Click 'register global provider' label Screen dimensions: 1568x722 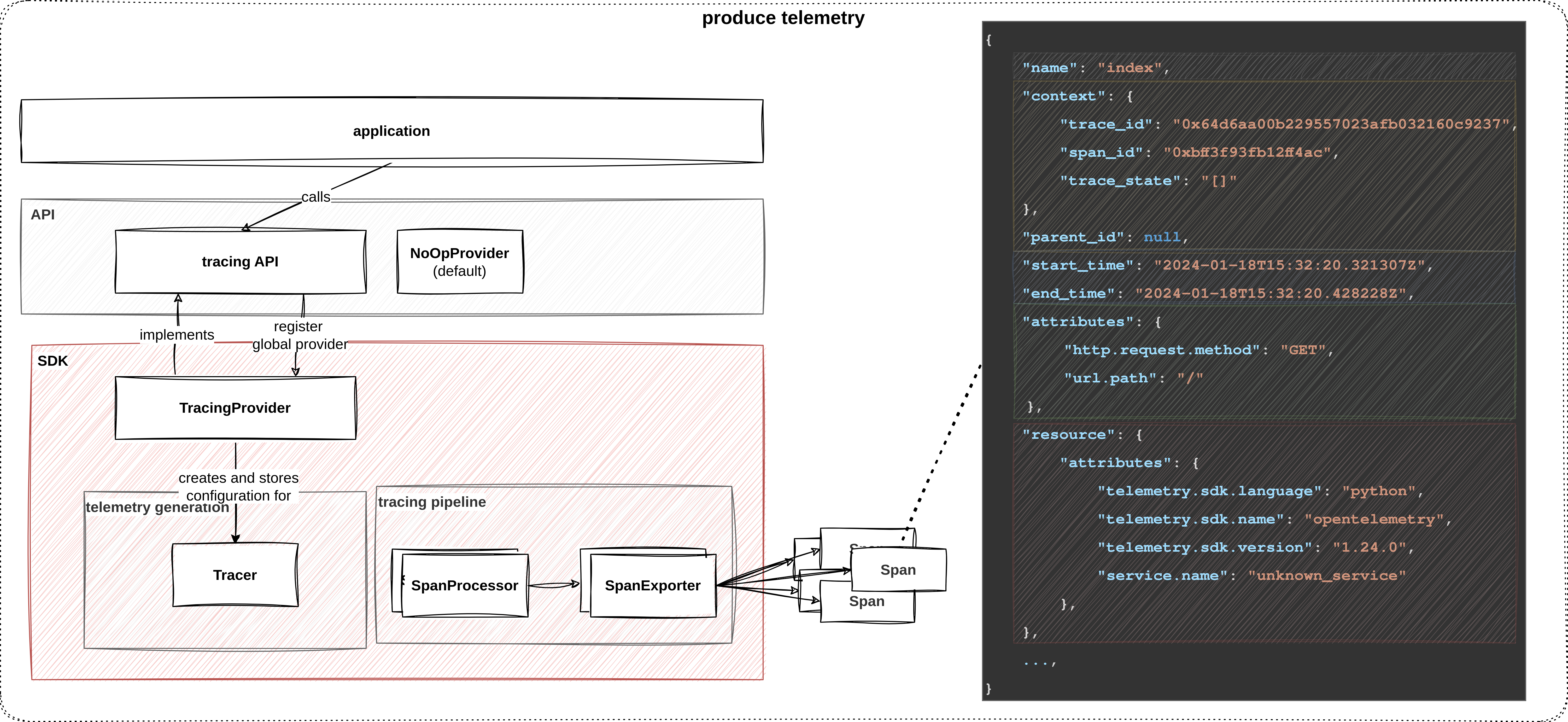coord(300,335)
